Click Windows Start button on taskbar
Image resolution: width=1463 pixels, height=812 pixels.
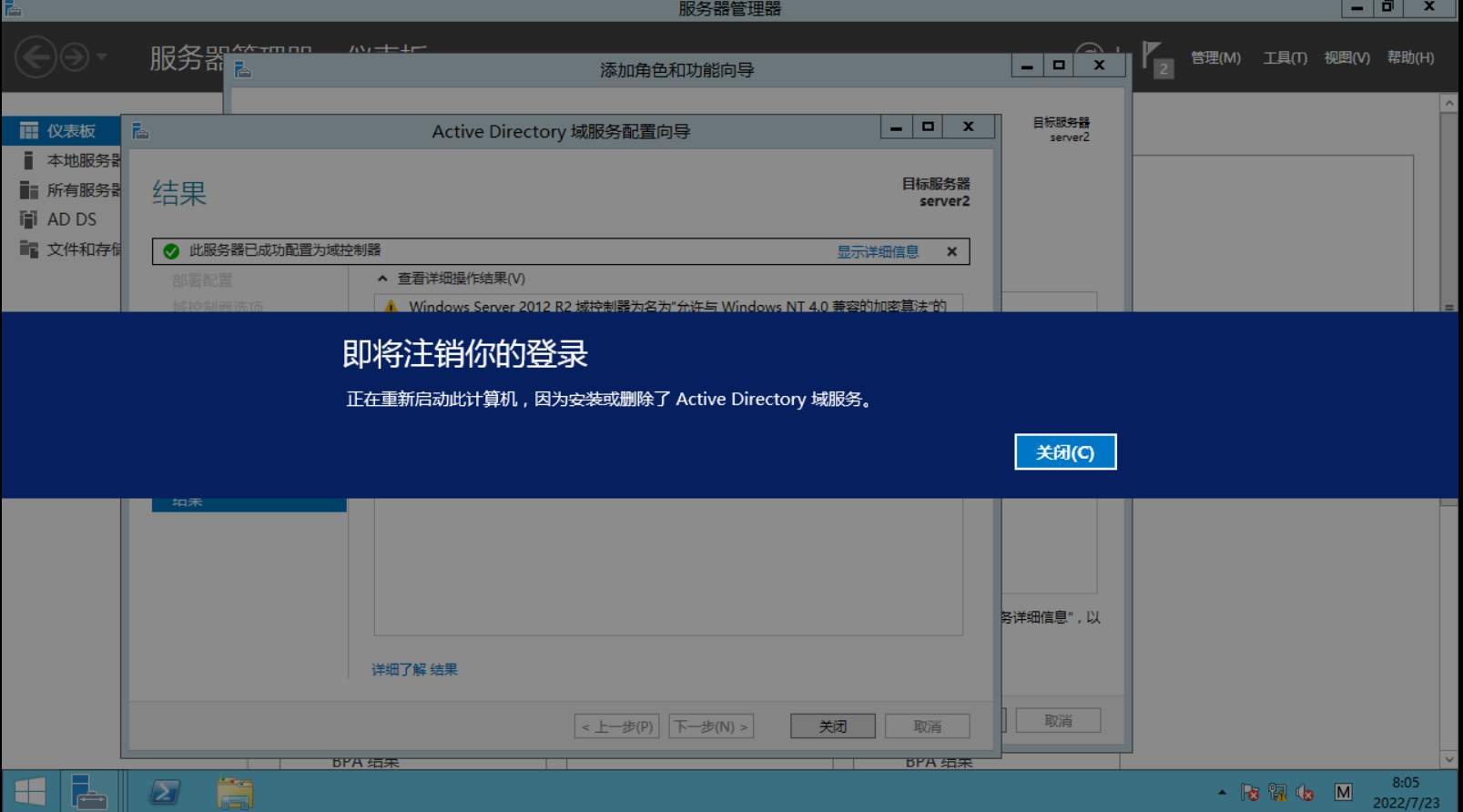tap(30, 792)
